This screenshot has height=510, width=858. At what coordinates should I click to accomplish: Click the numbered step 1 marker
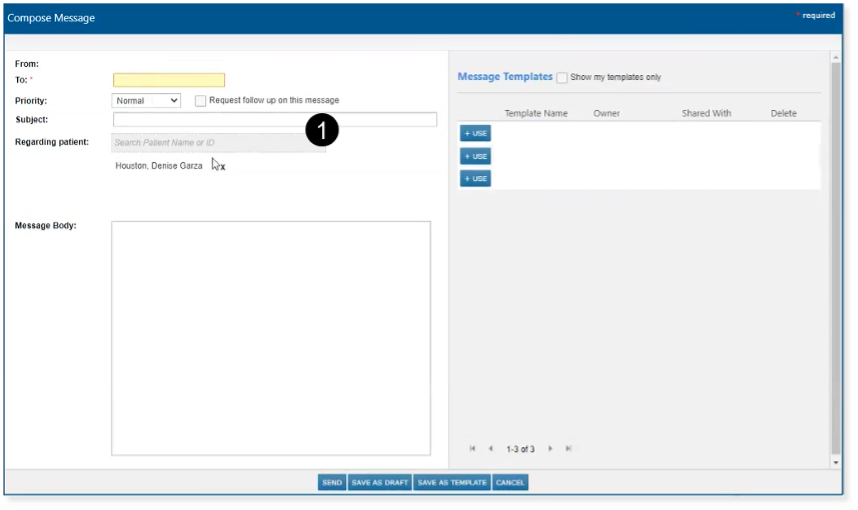(x=322, y=130)
